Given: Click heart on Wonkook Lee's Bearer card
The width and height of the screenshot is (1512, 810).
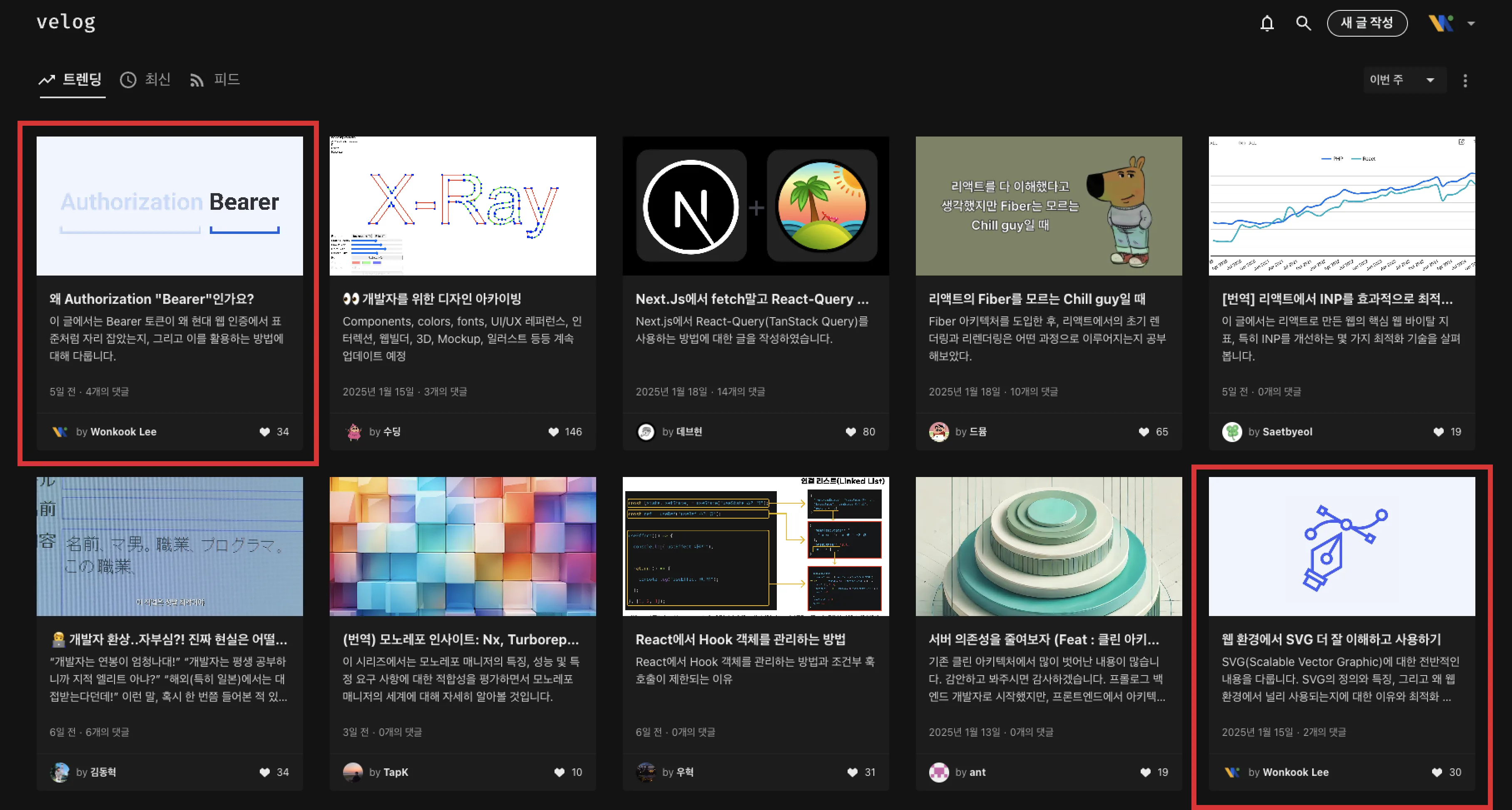Looking at the screenshot, I should (265, 432).
